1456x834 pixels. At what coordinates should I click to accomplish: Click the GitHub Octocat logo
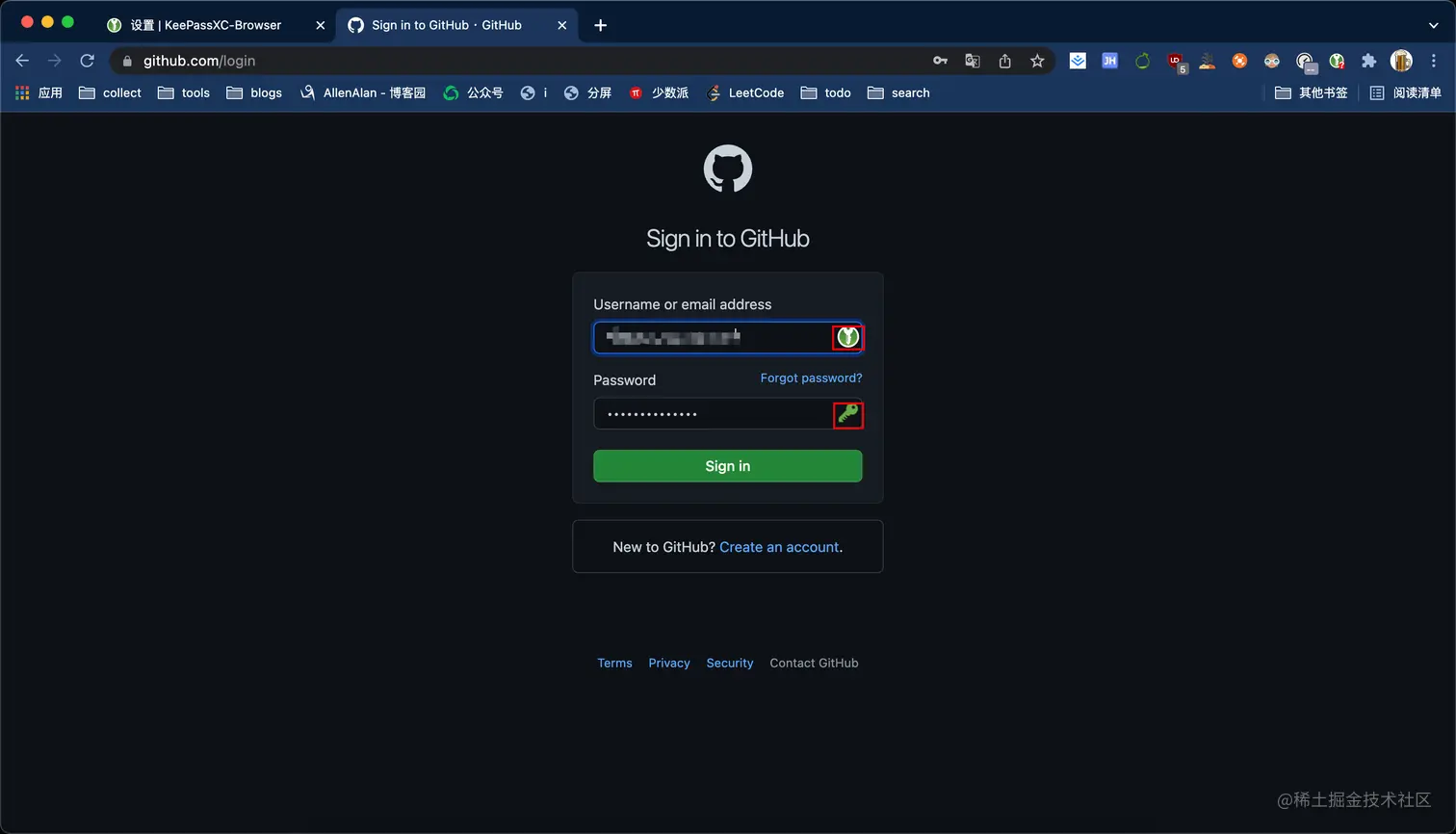tap(728, 169)
